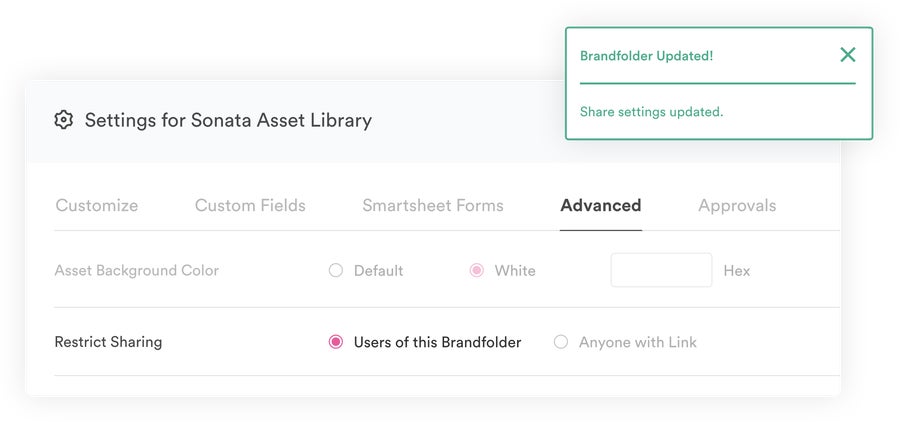Screen dimensions: 900x422
Task: Enable the Anyone with Link radio
Action: click(561, 342)
